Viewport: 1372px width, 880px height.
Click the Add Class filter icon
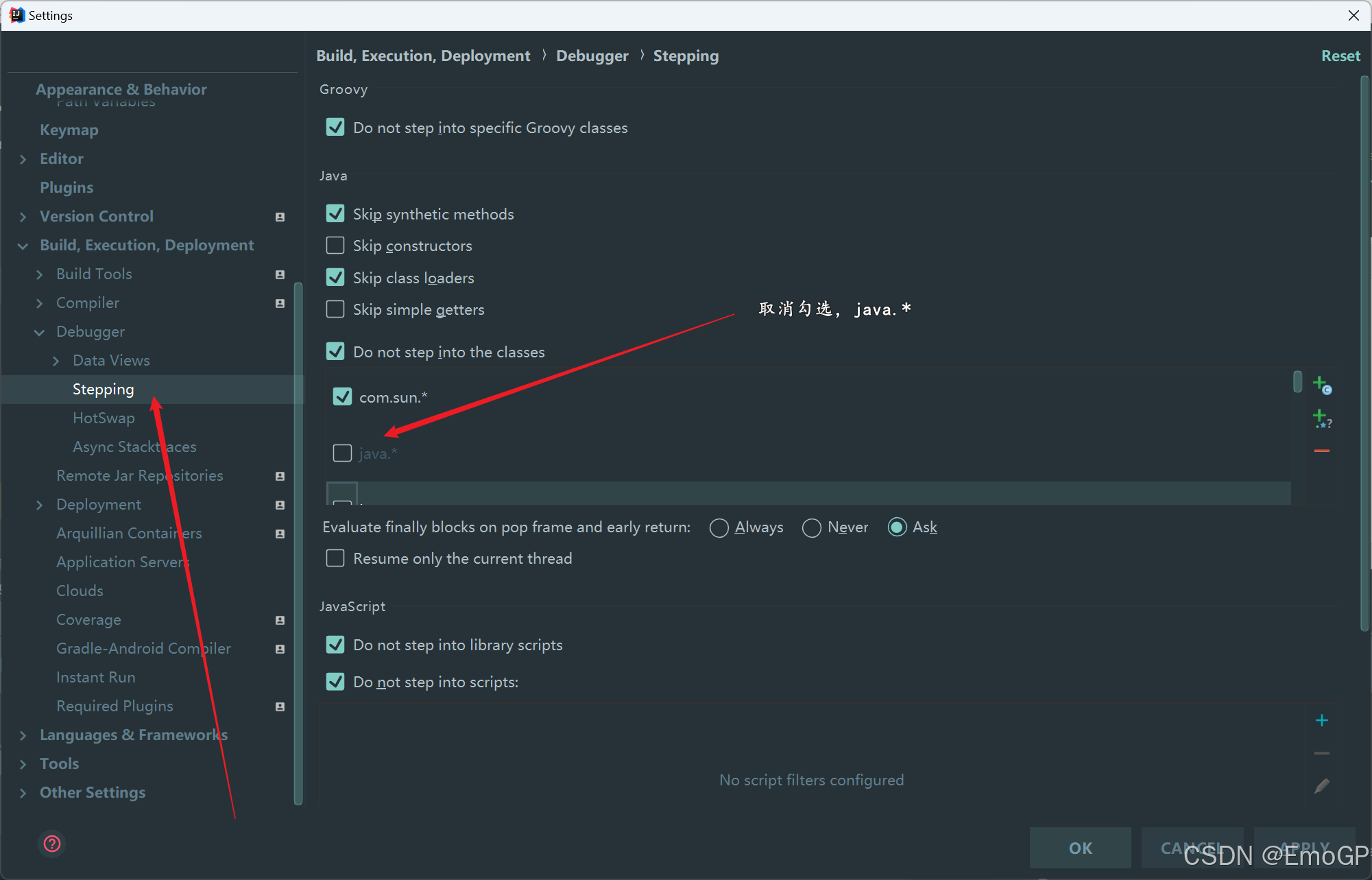tap(1321, 385)
